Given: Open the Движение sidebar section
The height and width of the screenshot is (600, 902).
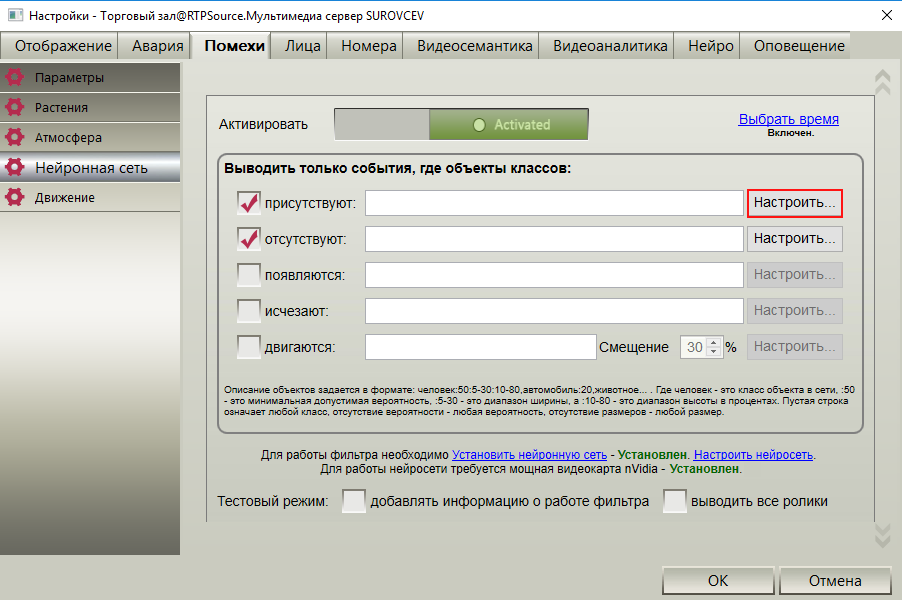Looking at the screenshot, I should 90,197.
